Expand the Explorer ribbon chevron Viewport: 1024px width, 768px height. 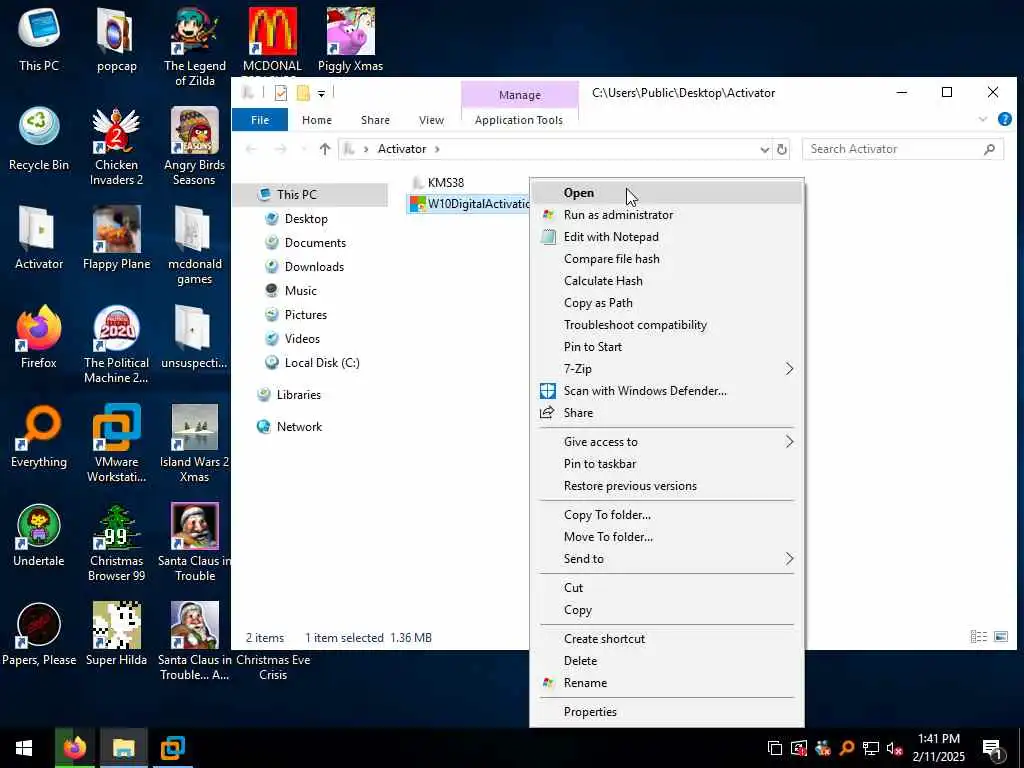click(x=982, y=120)
